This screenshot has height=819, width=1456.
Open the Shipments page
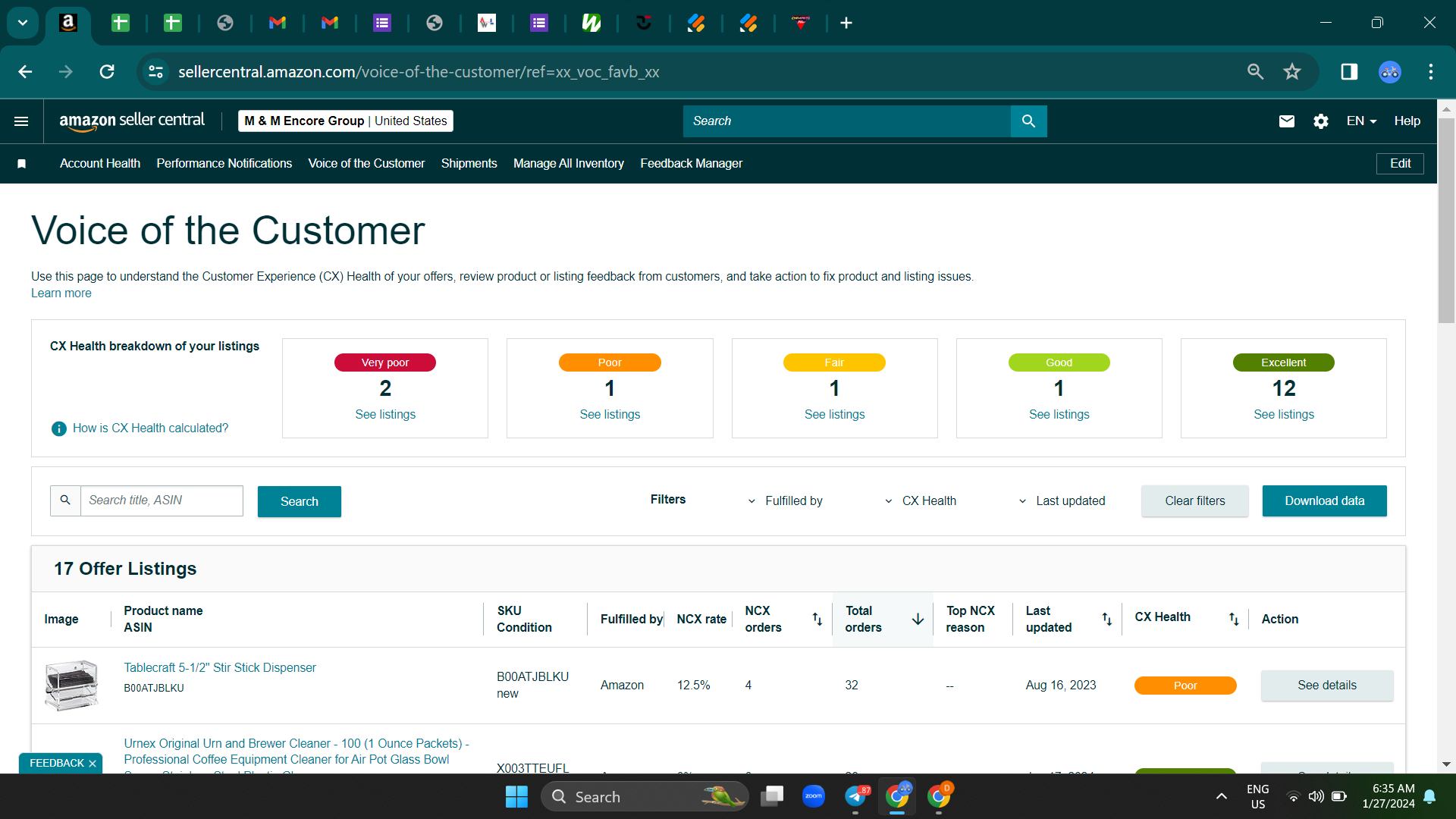pos(469,164)
